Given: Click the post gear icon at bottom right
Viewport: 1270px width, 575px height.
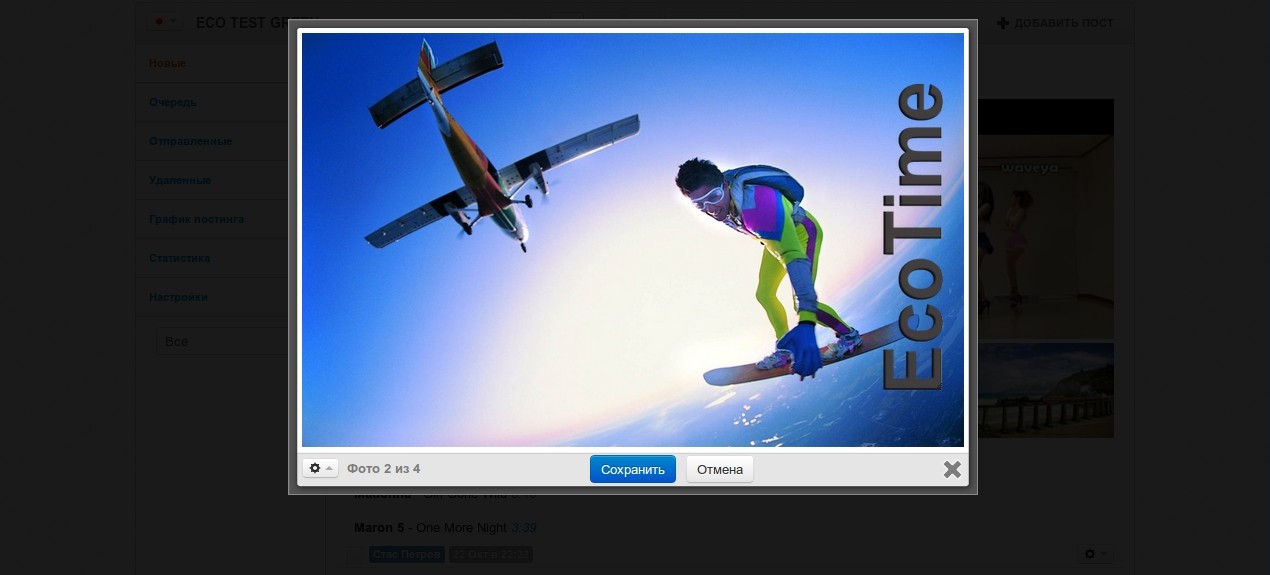Looking at the screenshot, I should tap(1090, 554).
